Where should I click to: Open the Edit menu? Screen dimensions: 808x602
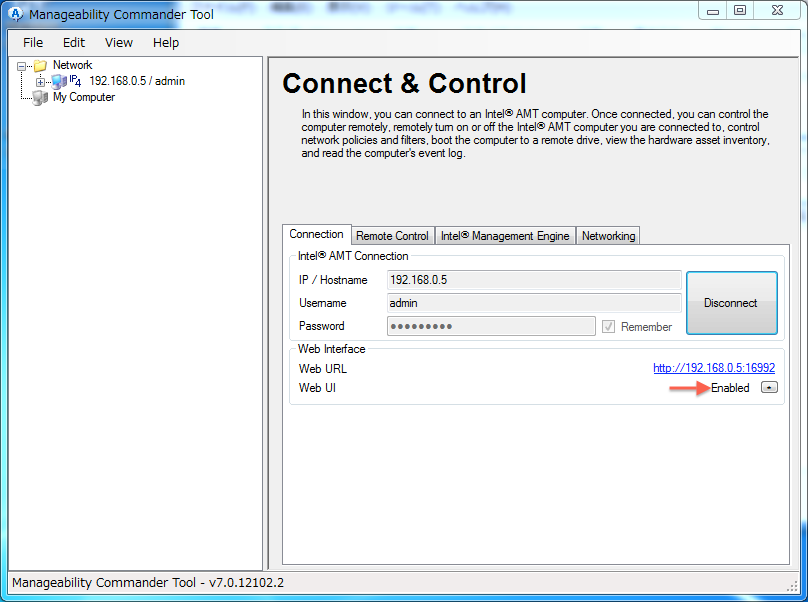point(74,43)
